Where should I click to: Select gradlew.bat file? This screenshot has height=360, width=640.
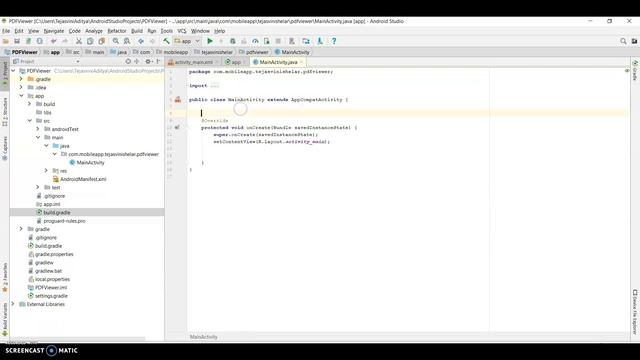[x=45, y=271]
